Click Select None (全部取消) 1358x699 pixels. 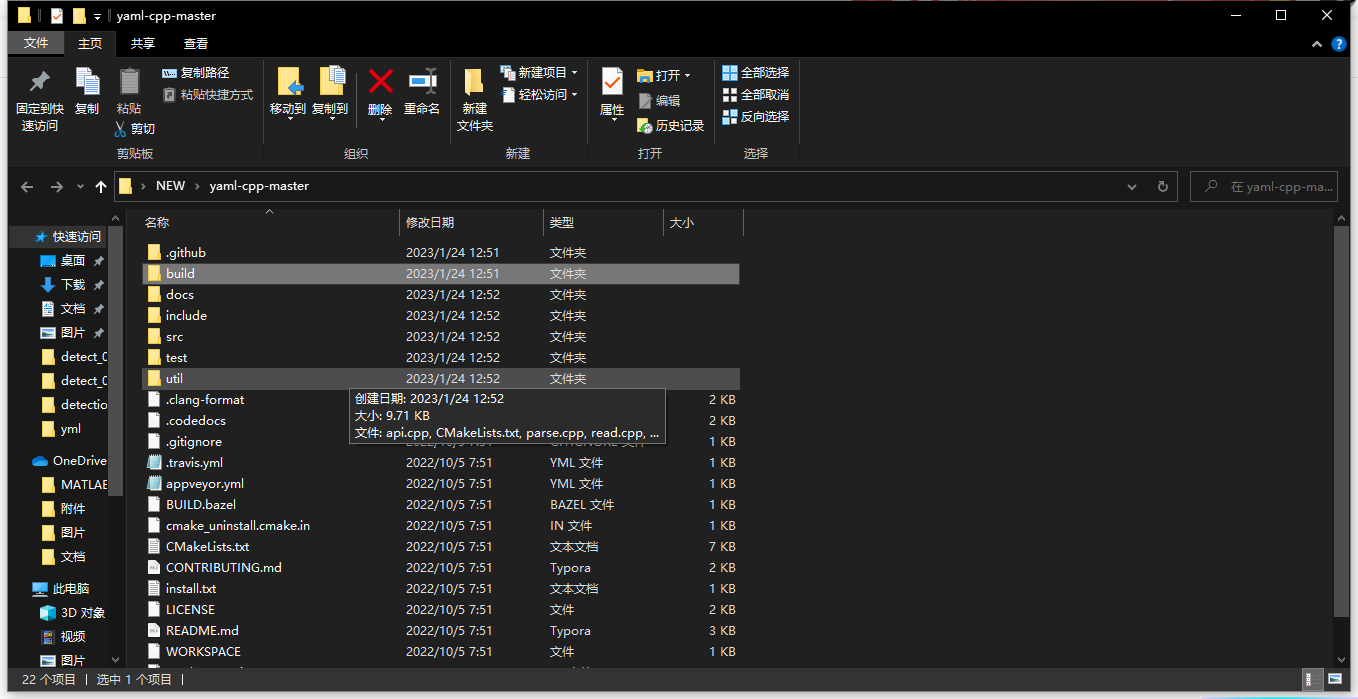pyautogui.click(x=756, y=95)
